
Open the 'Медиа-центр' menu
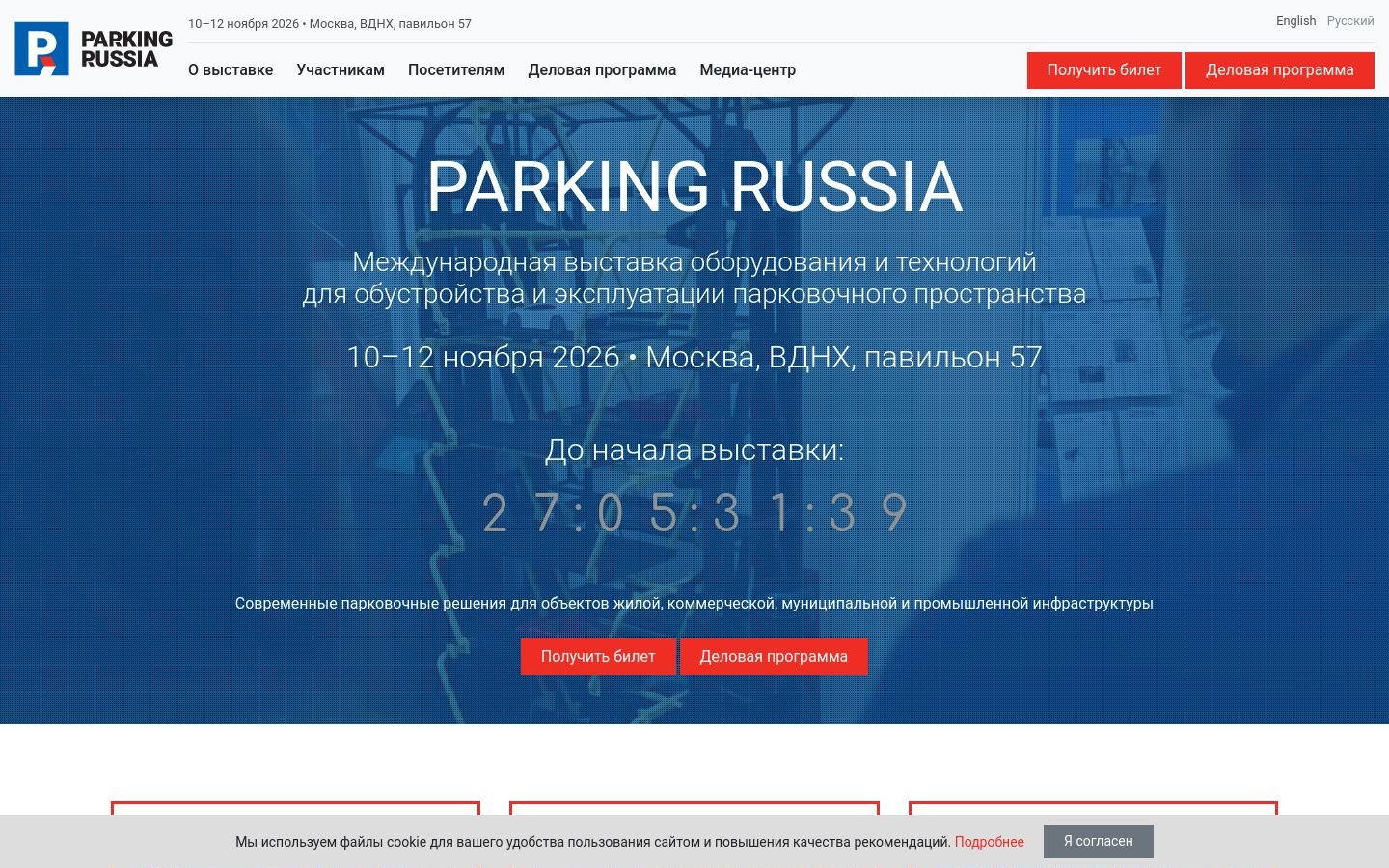click(748, 70)
